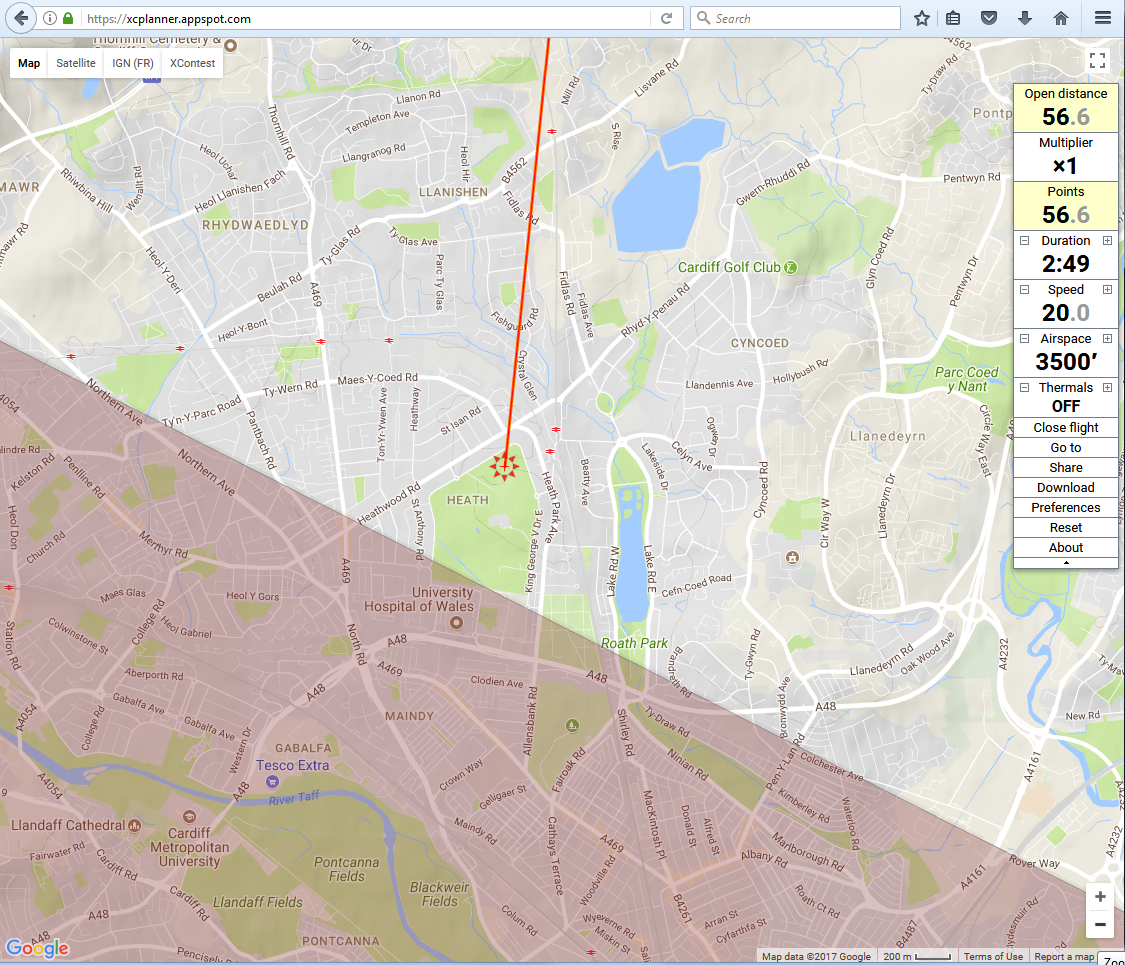Focus the browser Search box
This screenshot has height=965, width=1125.
pyautogui.click(x=795, y=19)
